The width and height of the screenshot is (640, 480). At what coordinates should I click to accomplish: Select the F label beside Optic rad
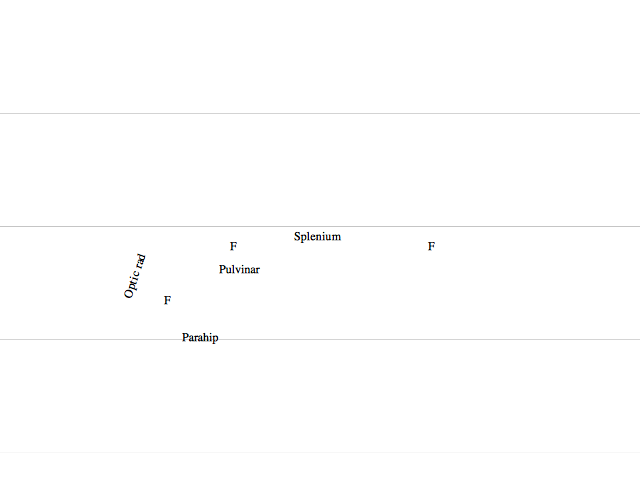coord(167,300)
